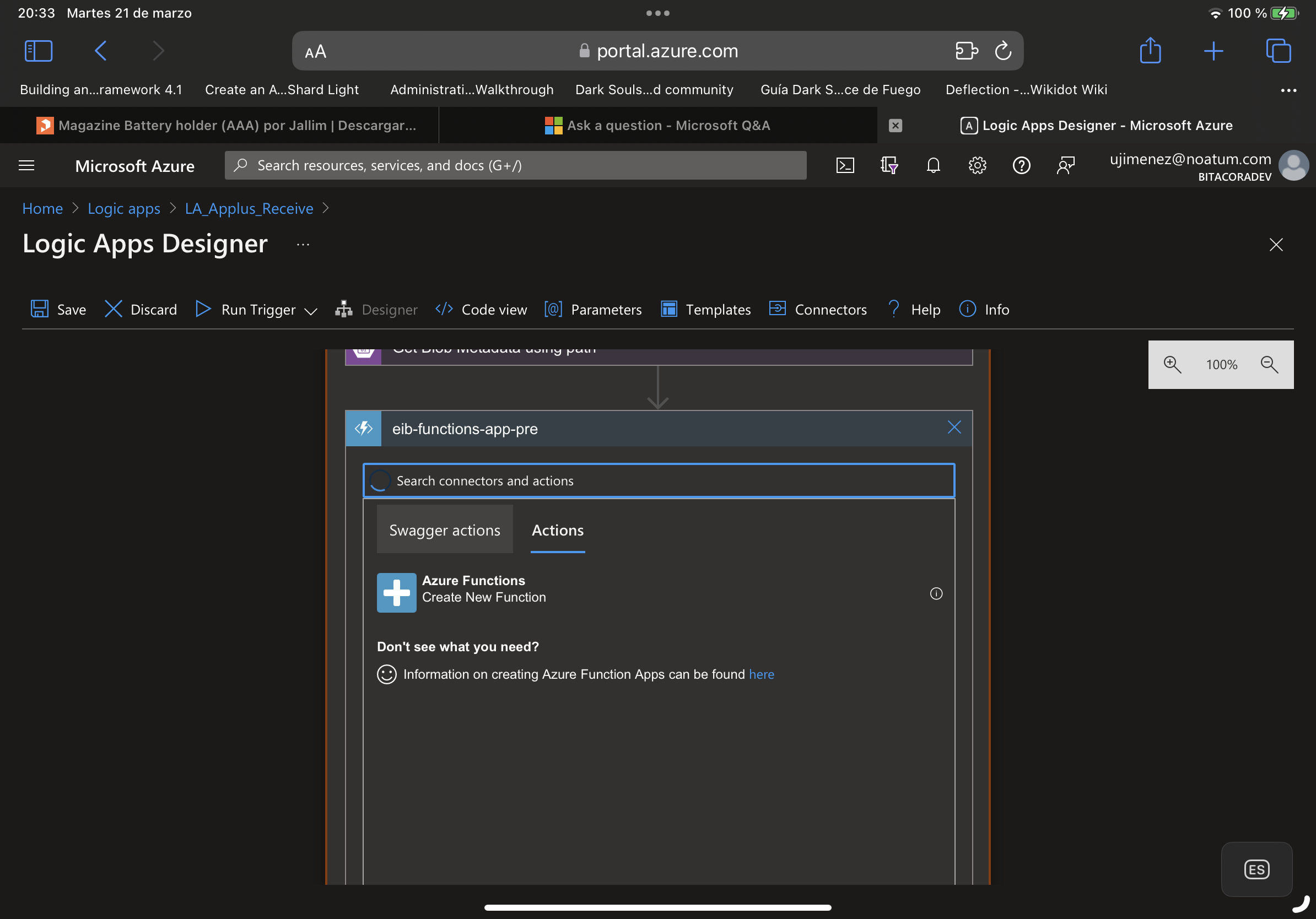Select the Azure Functions plus icon
Viewport: 1316px width, 919px height.
tap(397, 592)
